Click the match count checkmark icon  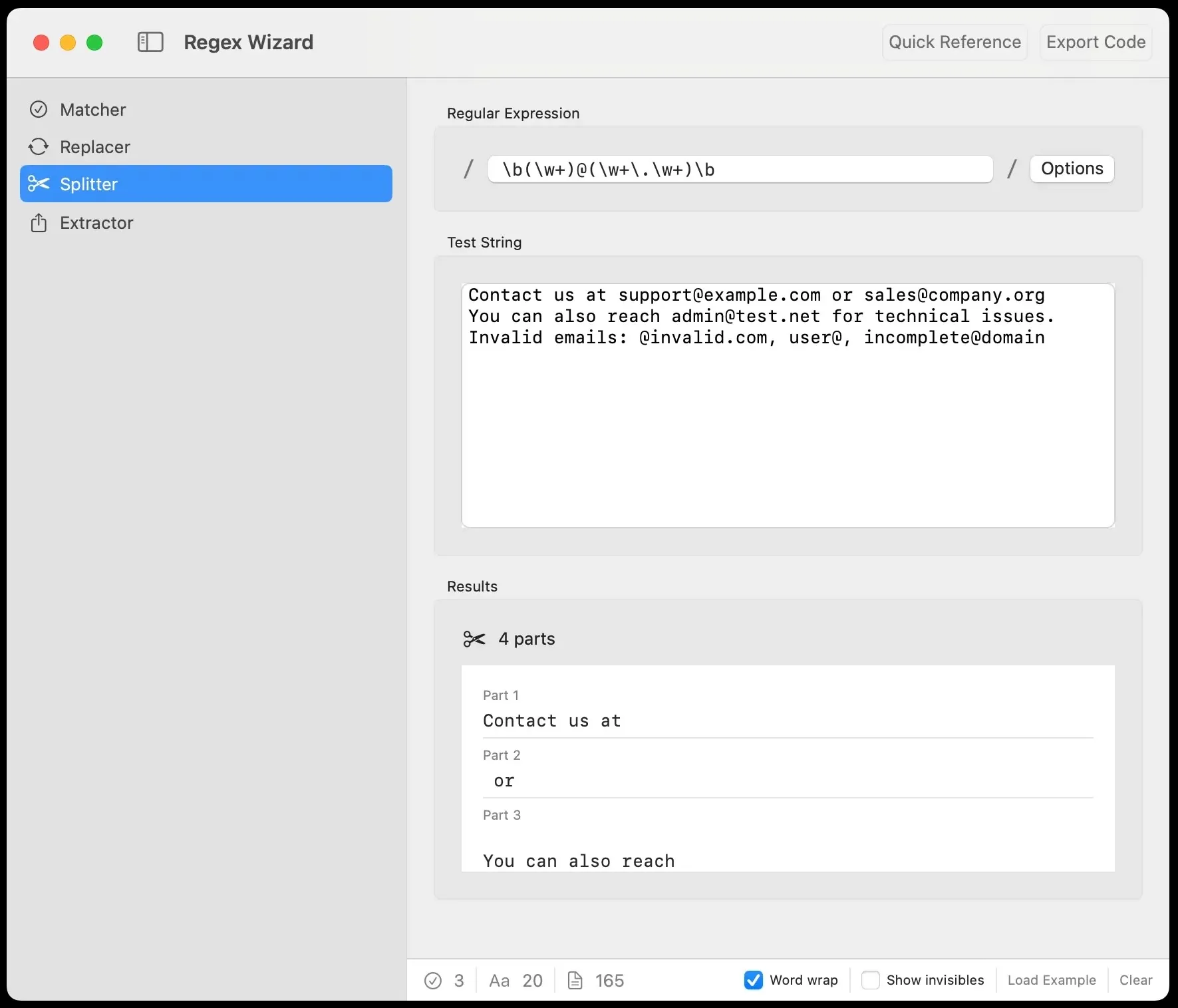(x=433, y=981)
